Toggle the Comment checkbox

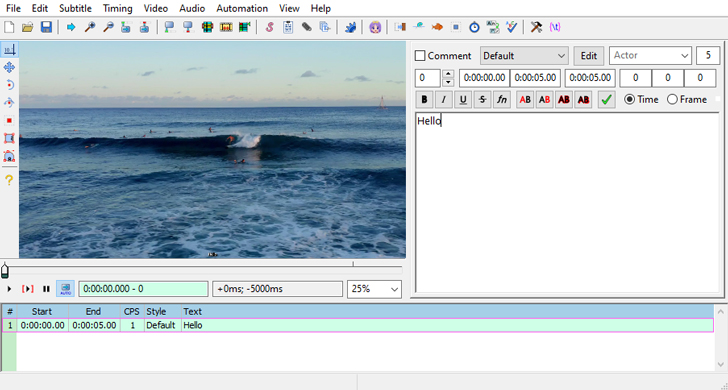pos(420,56)
